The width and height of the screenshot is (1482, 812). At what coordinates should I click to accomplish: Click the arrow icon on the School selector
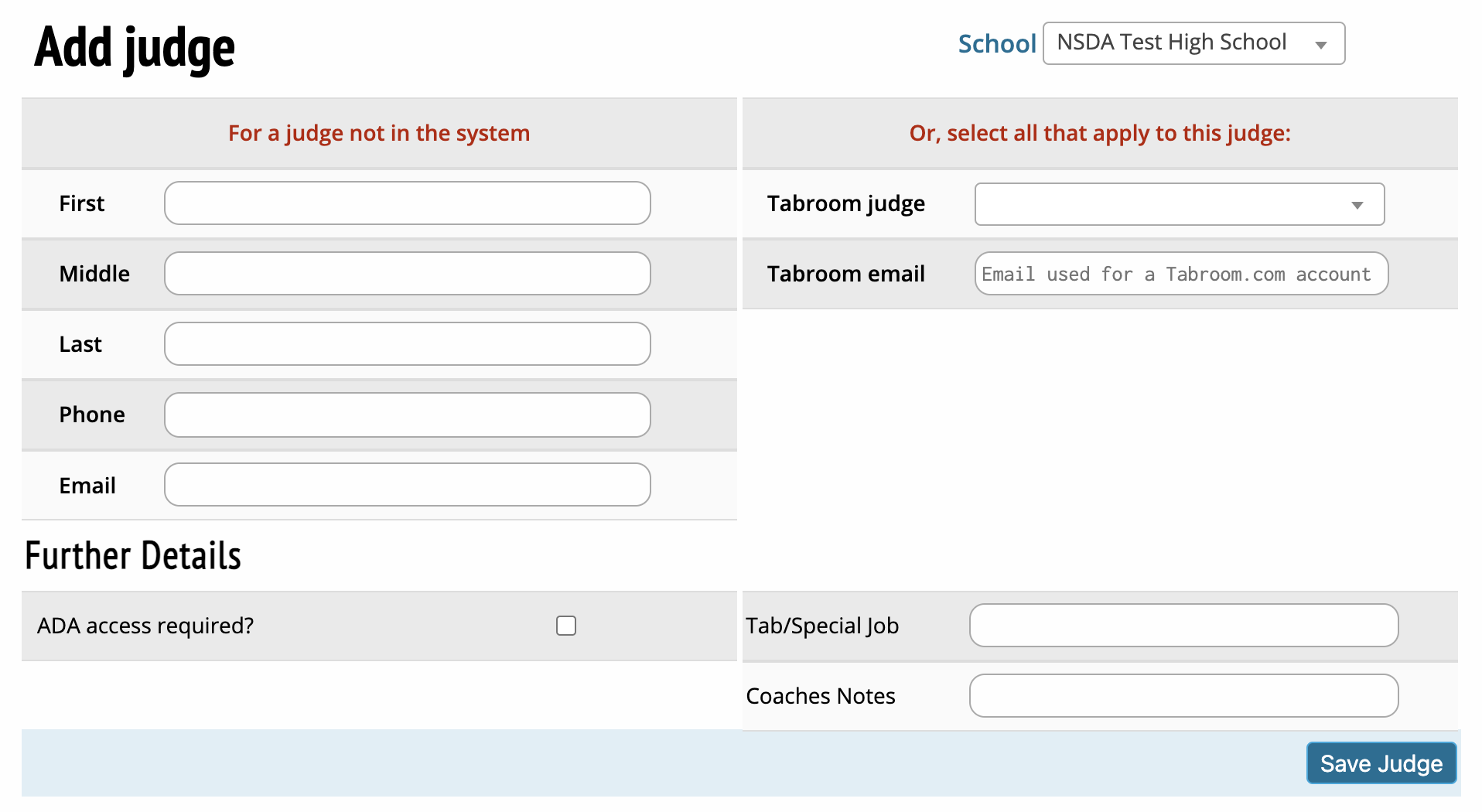(x=1321, y=45)
